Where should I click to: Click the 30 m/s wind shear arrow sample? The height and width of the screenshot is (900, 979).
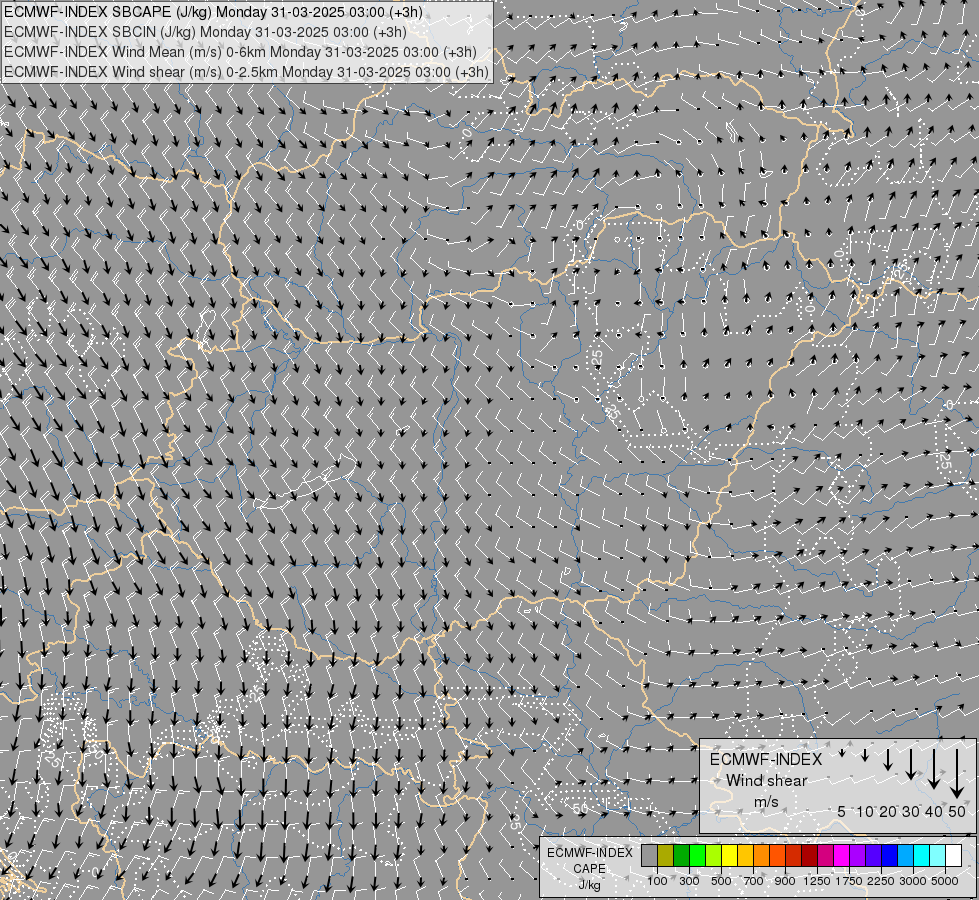(911, 764)
